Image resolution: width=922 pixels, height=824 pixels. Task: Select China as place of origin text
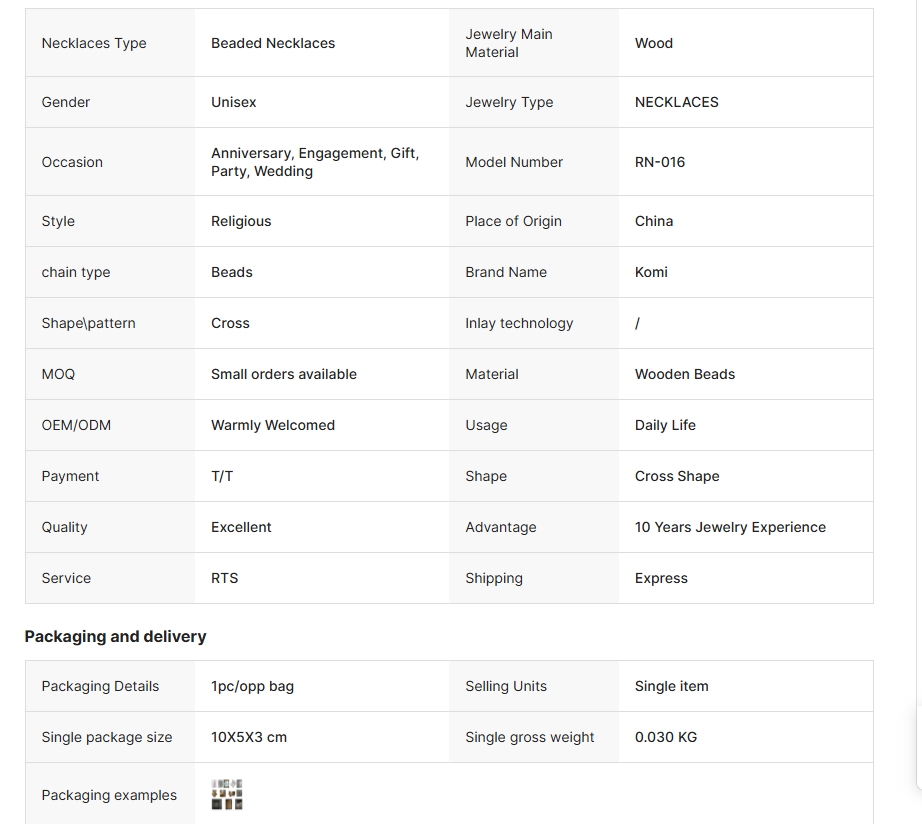point(654,221)
